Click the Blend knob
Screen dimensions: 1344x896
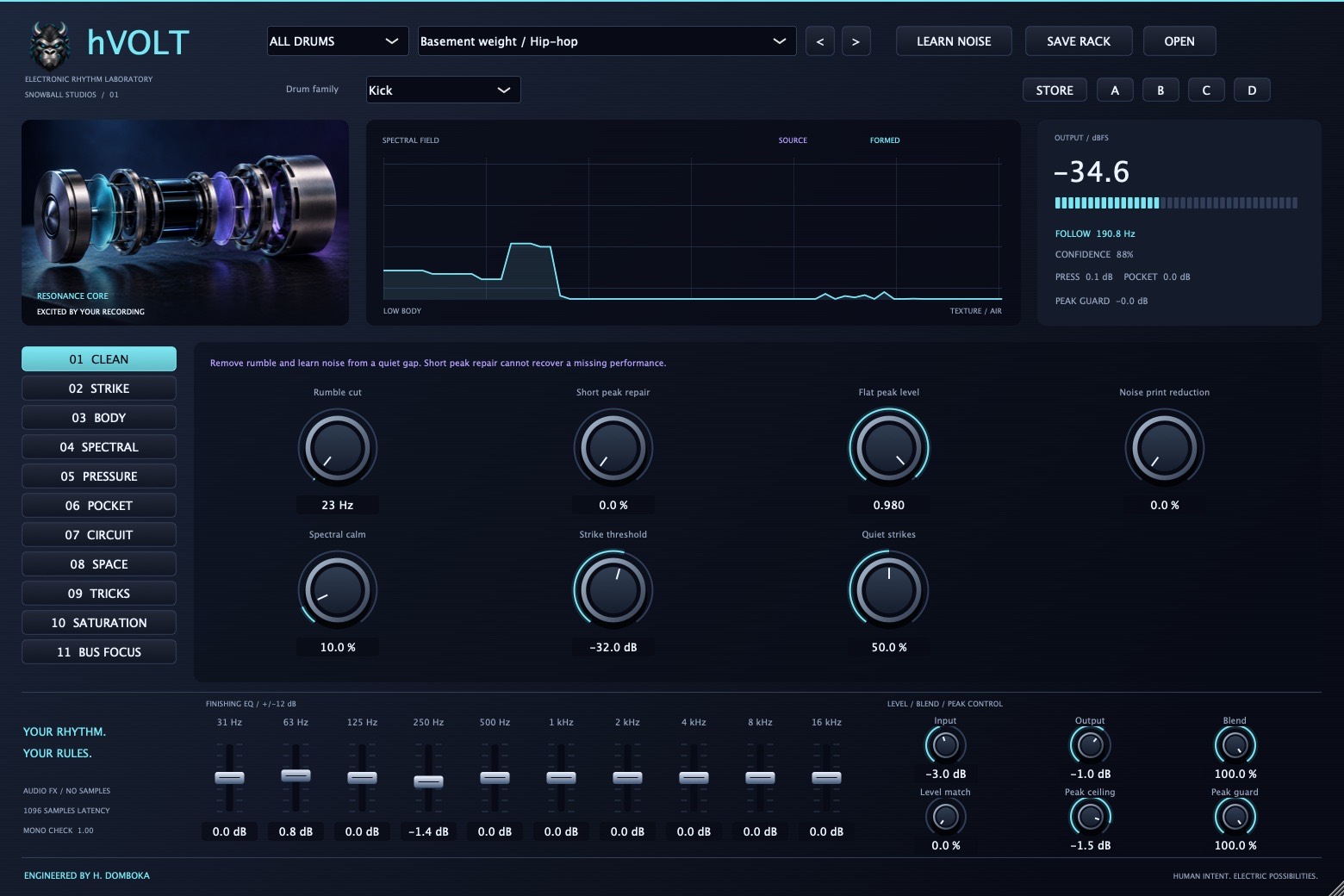click(1235, 745)
